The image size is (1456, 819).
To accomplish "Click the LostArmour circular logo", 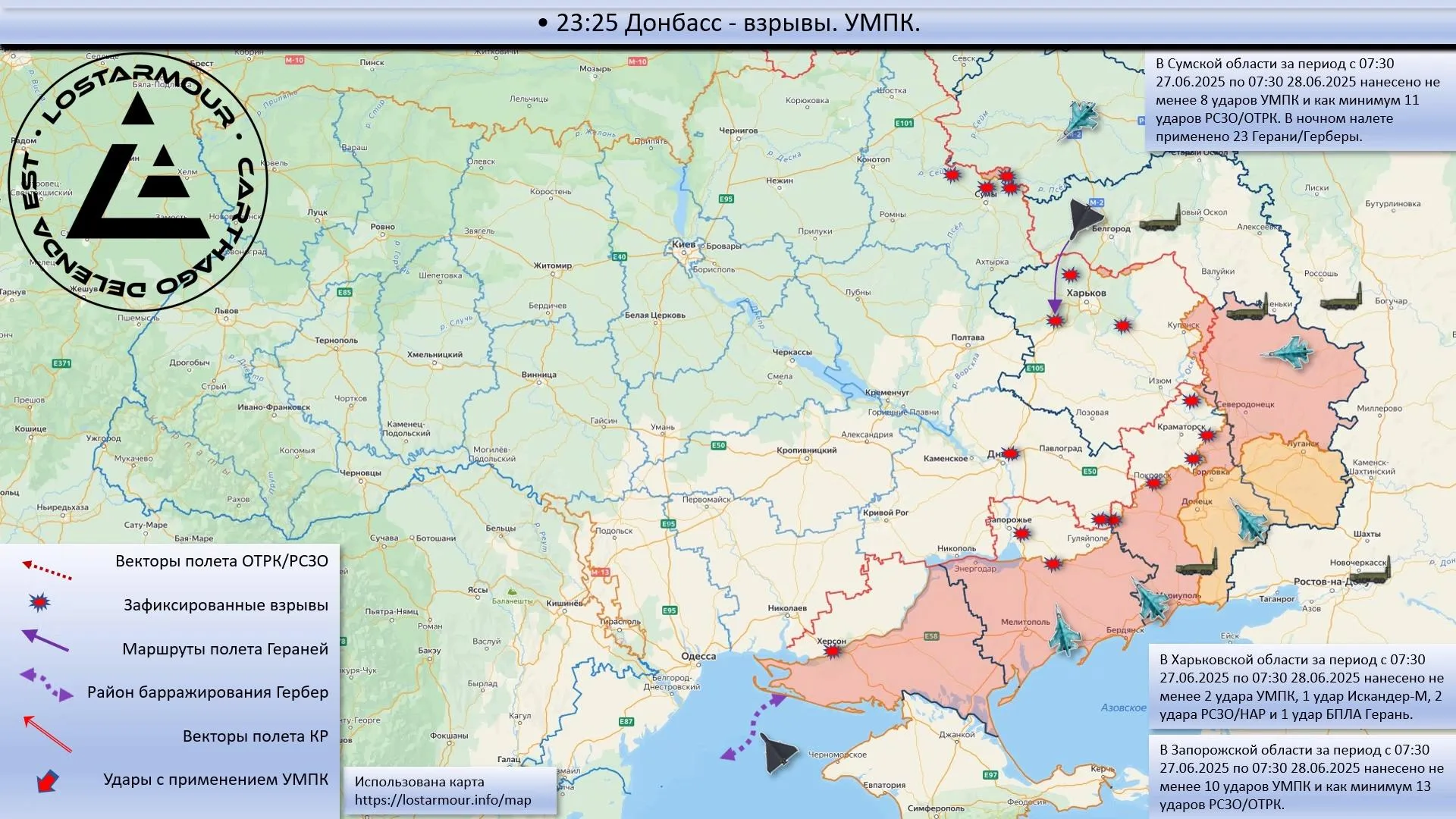I will point(138,181).
